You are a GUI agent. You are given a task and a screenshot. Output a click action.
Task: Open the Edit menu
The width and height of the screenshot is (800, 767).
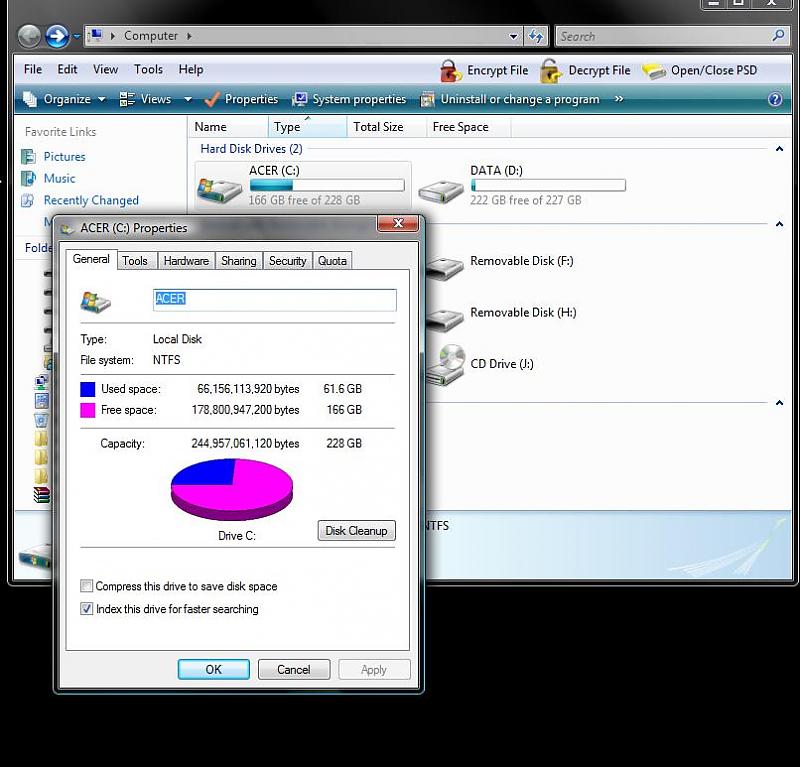pos(67,69)
